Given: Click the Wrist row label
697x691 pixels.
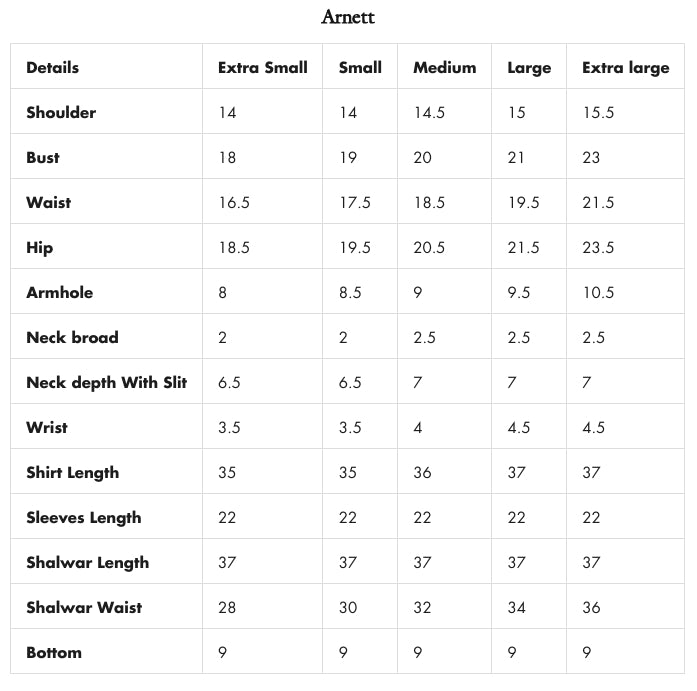Looking at the screenshot, I should pyautogui.click(x=47, y=428).
